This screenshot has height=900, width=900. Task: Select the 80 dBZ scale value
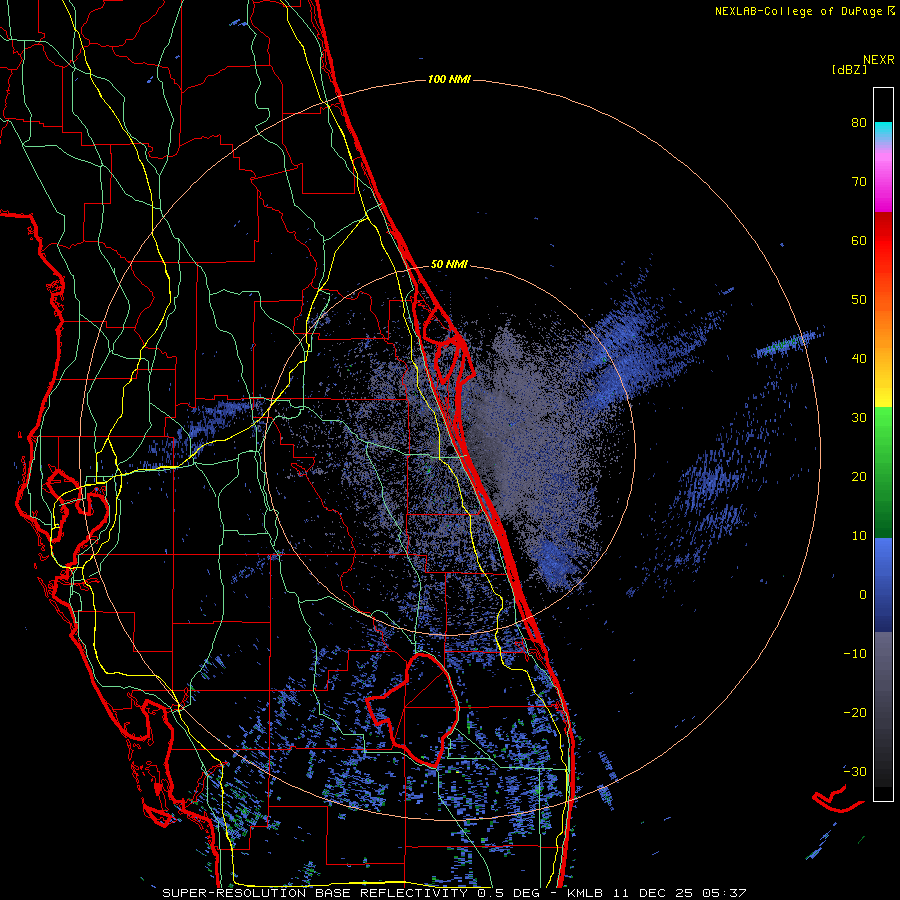click(x=859, y=122)
